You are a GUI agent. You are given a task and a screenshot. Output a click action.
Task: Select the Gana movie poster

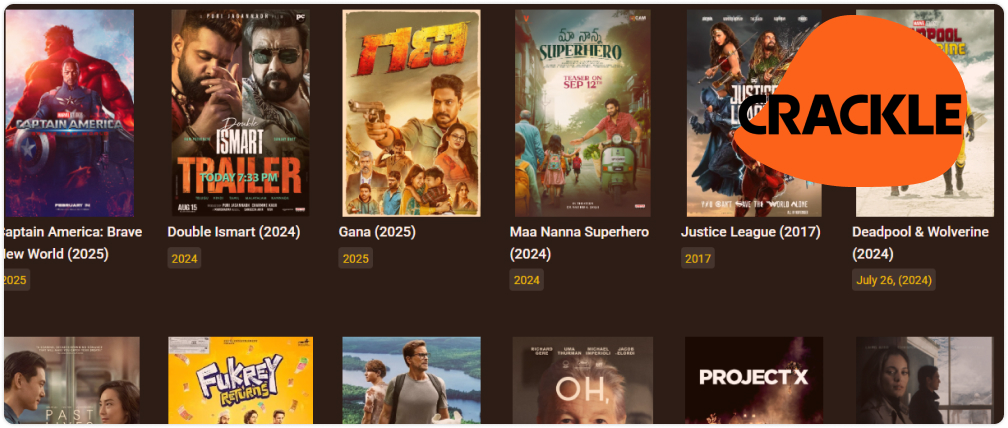coord(411,113)
